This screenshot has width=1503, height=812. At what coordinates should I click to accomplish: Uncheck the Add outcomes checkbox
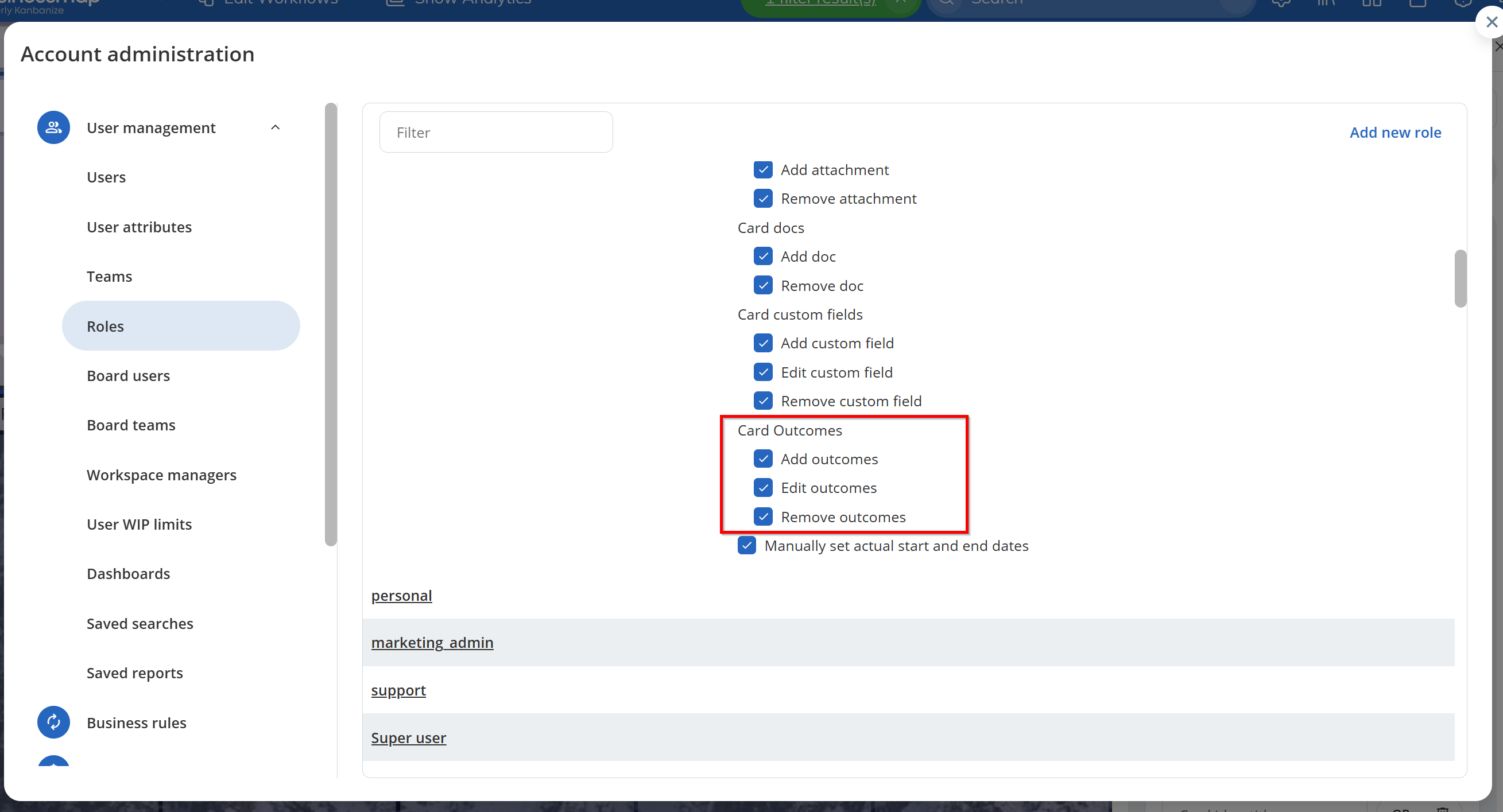pos(762,459)
